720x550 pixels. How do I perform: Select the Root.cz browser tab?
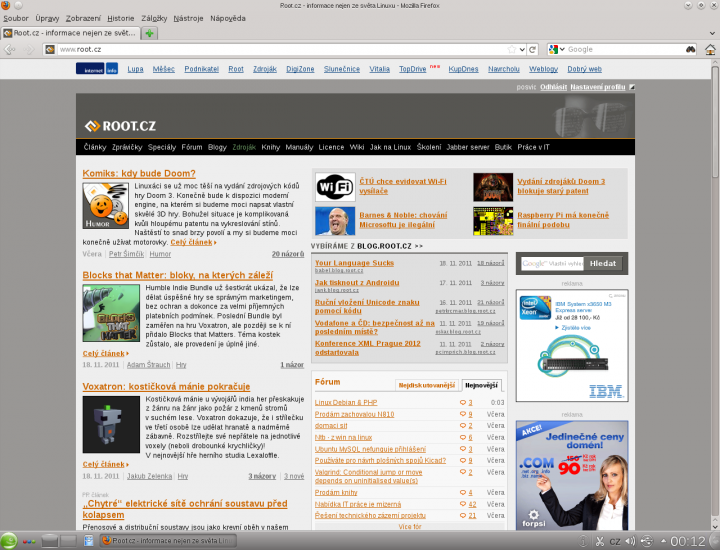click(70, 33)
